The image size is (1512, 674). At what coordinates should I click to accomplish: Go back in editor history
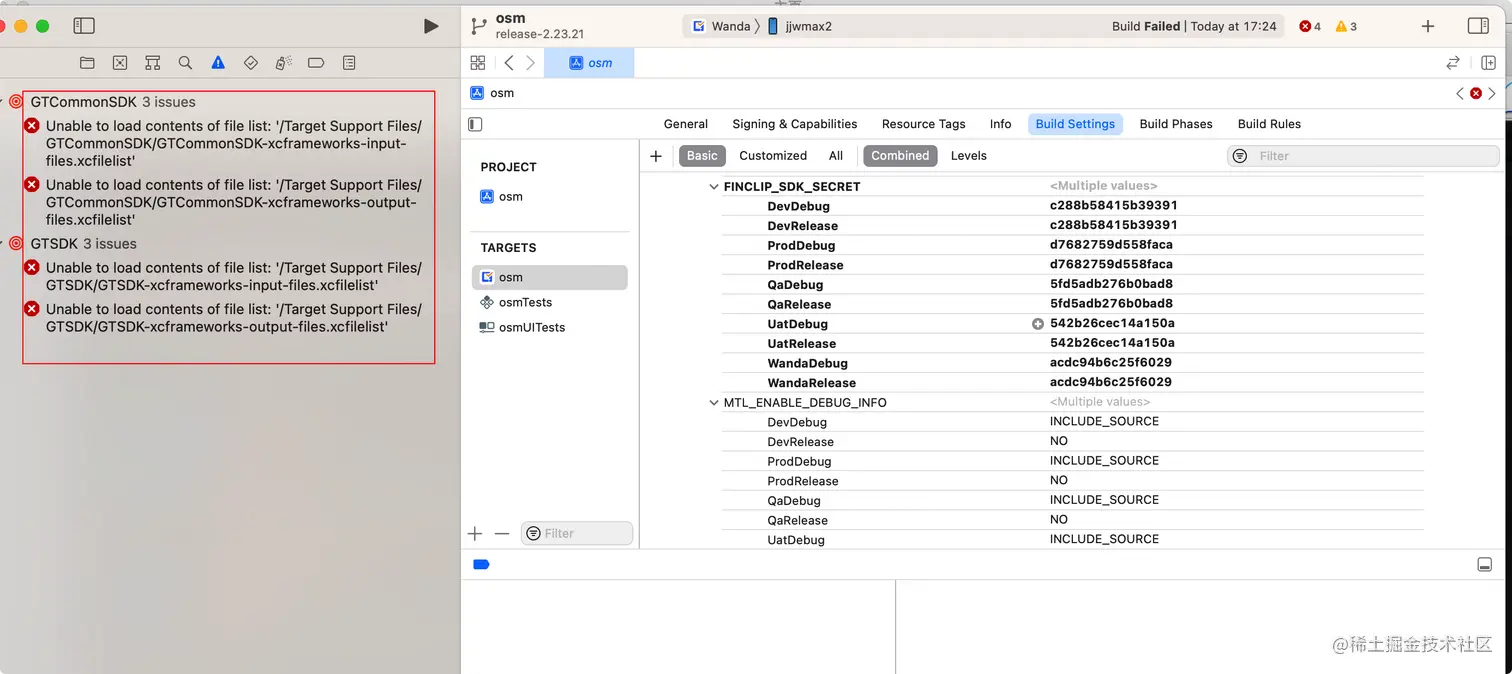[509, 63]
